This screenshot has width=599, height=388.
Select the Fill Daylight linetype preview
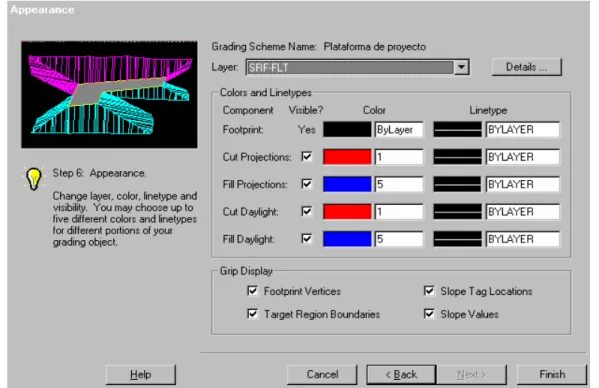tap(457, 239)
